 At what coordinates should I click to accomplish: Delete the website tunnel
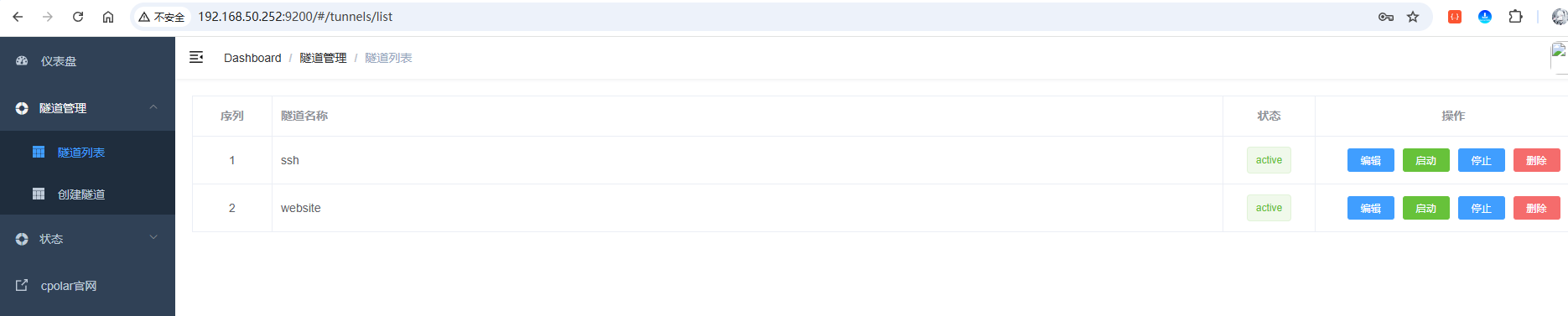(x=1536, y=208)
